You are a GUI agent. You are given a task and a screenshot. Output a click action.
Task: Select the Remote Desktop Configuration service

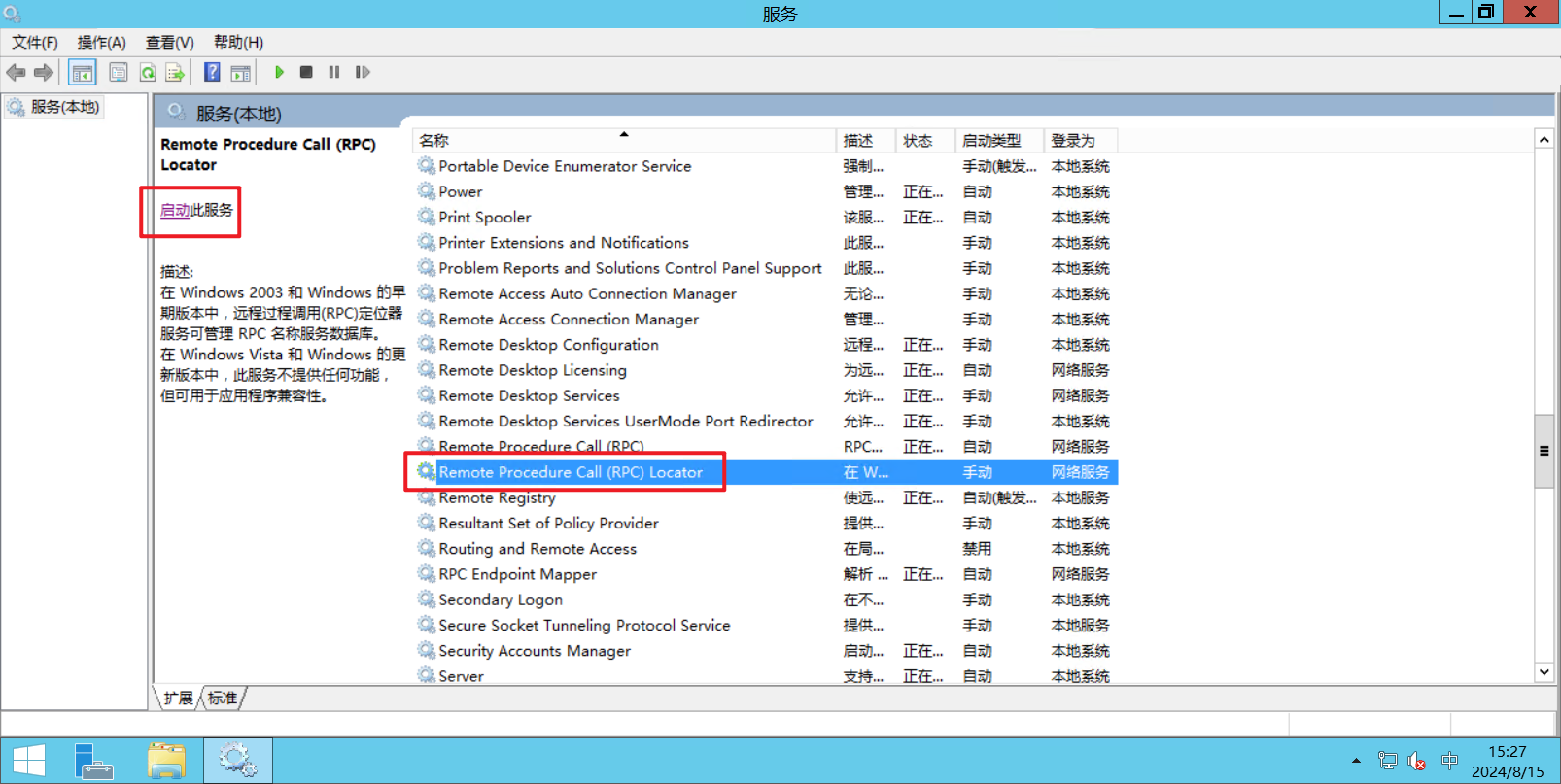[x=766, y=345]
